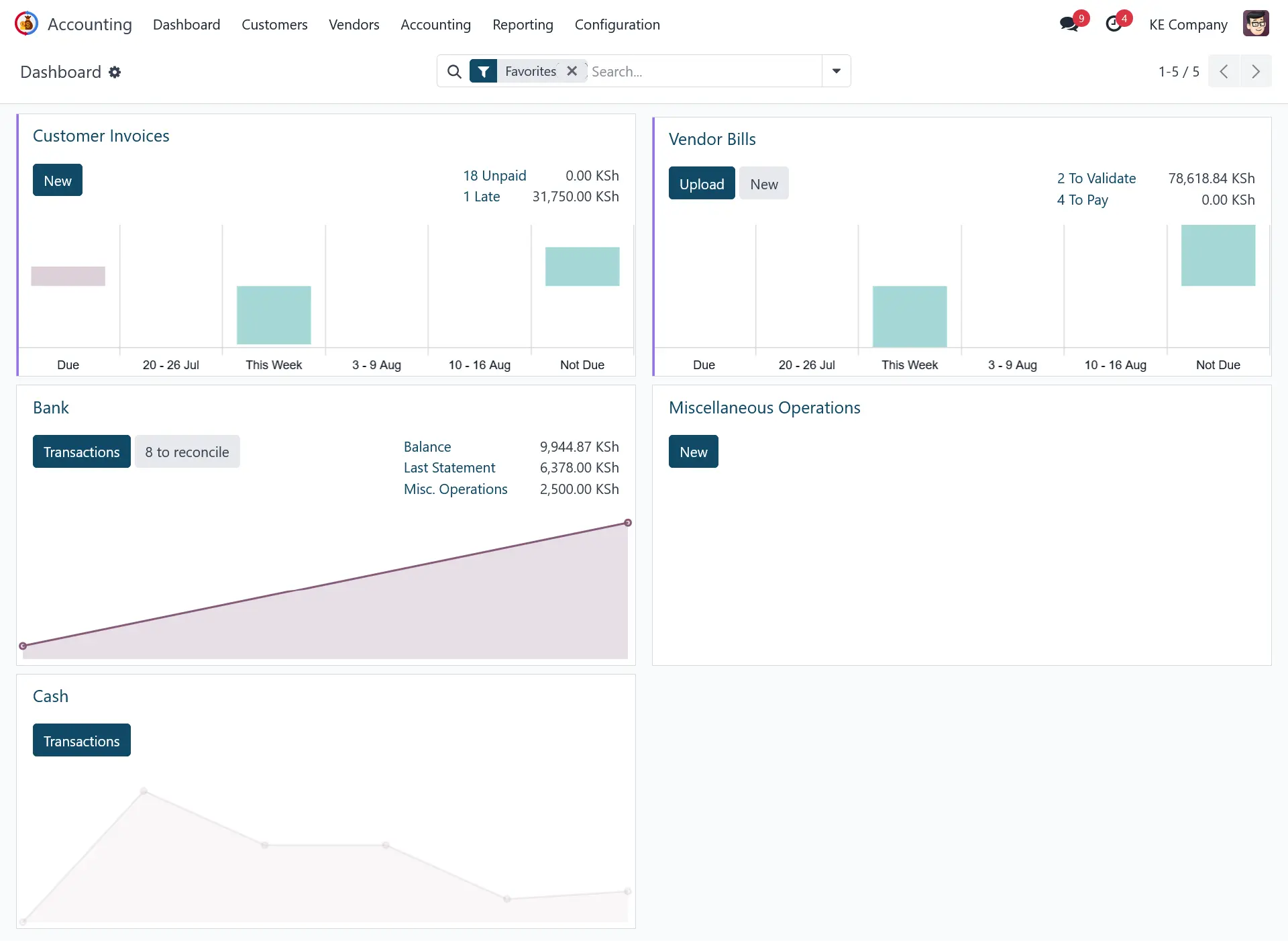Open the activities clock icon
Screen dimensions: 1288x941
[x=1114, y=24]
